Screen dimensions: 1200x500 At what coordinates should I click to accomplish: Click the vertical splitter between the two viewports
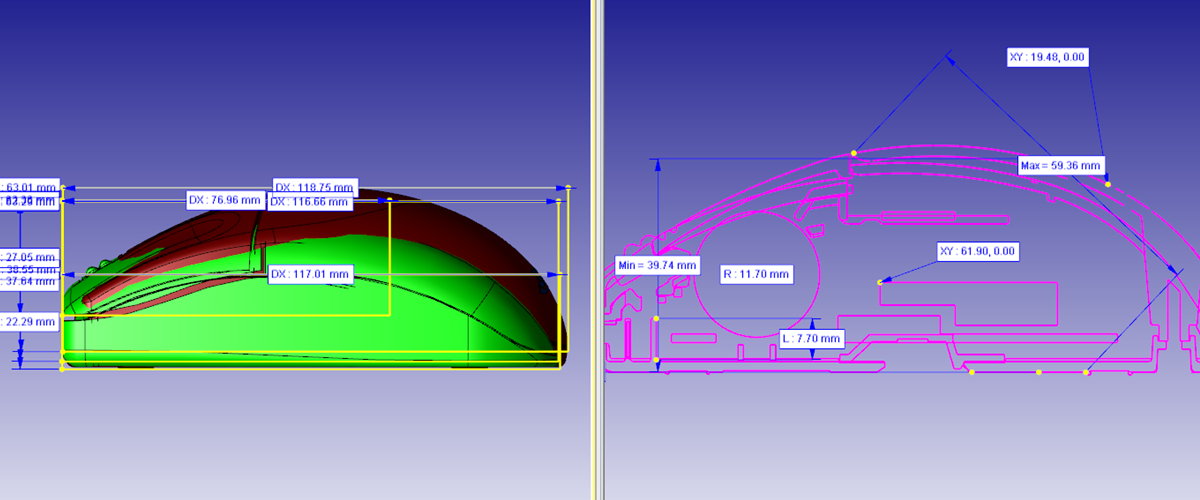(597, 250)
